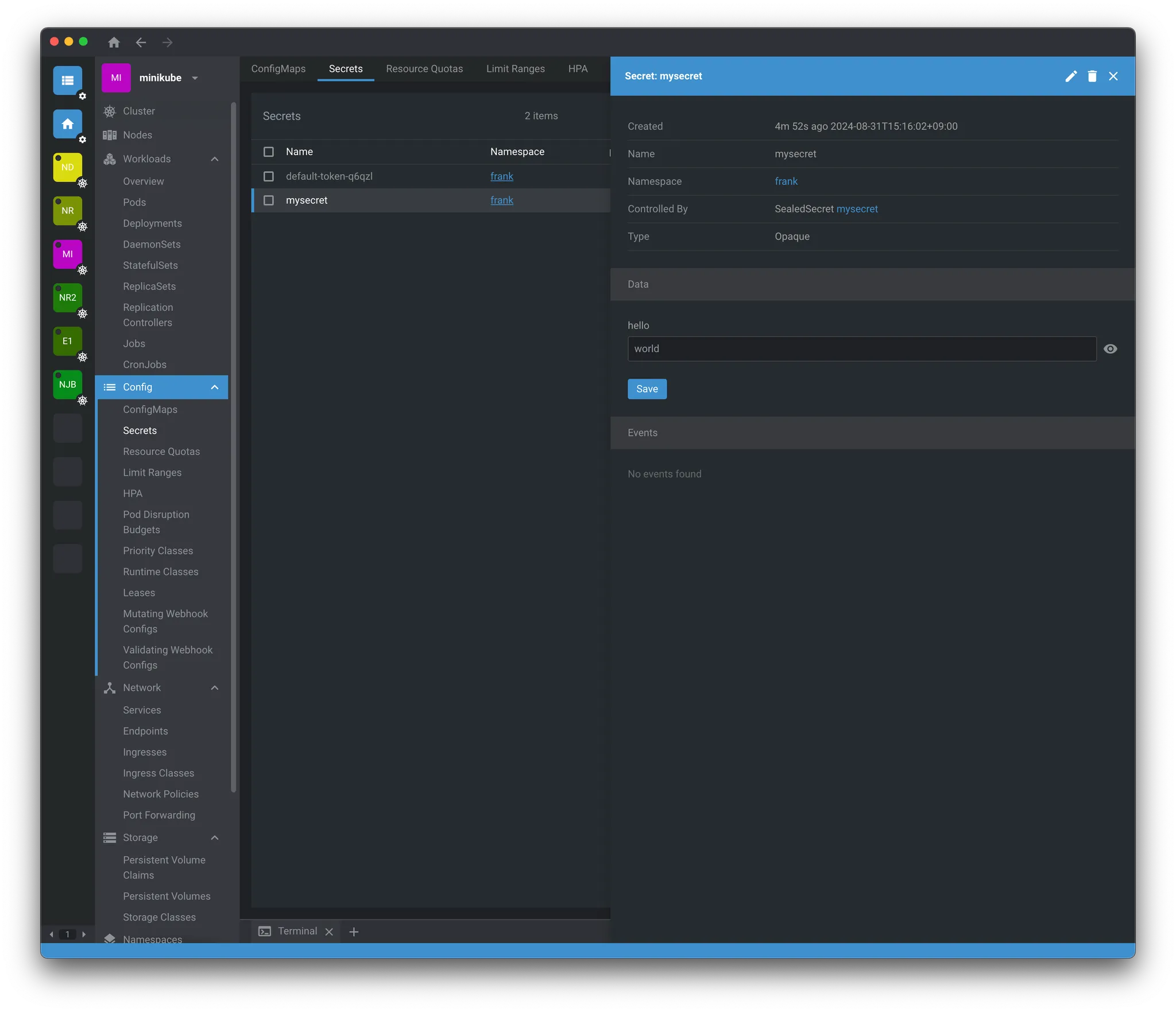The image size is (1176, 1012).
Task: Toggle visibility of hello secret value
Action: click(1110, 349)
